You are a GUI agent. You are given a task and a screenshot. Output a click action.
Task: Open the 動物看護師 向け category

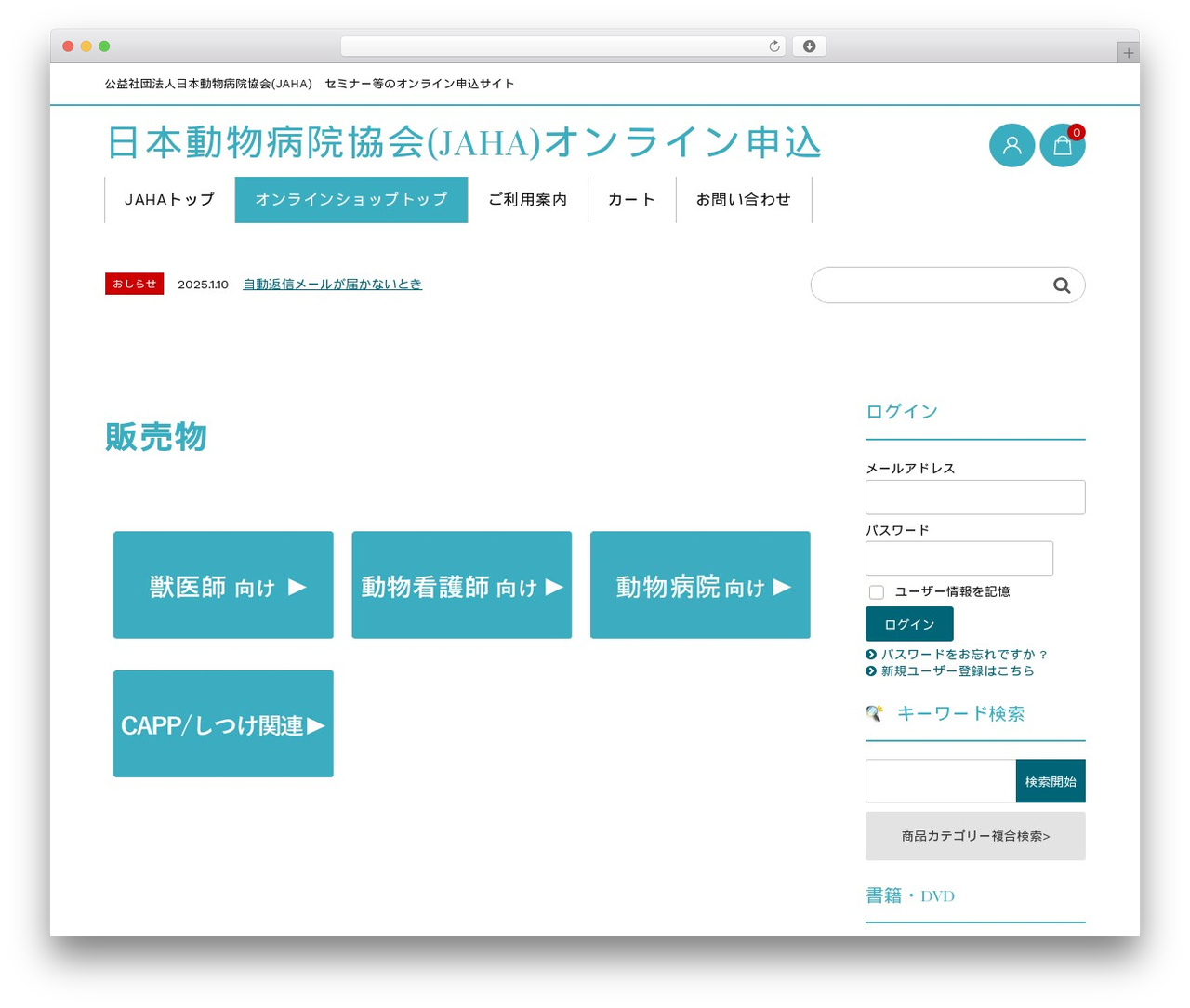pos(462,585)
